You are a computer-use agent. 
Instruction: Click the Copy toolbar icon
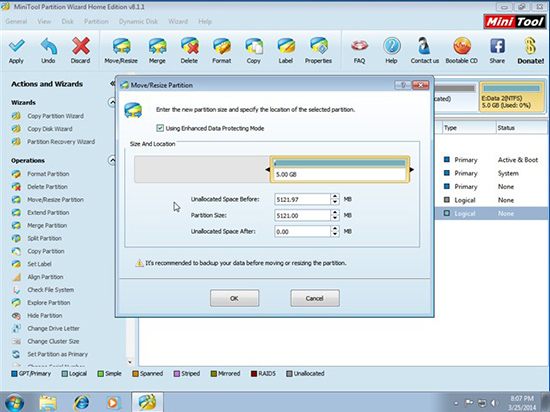[254, 46]
